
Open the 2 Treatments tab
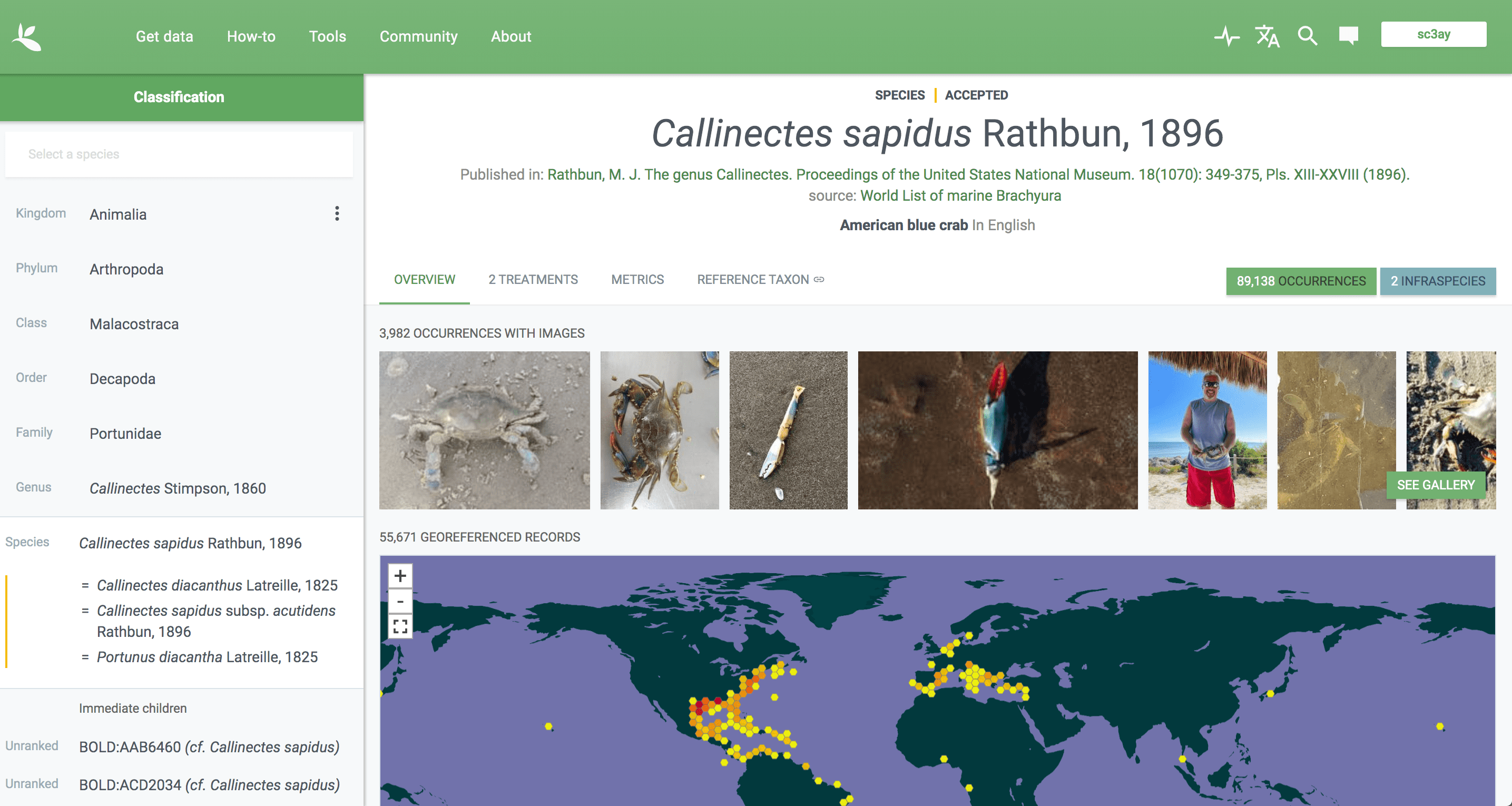tap(533, 280)
